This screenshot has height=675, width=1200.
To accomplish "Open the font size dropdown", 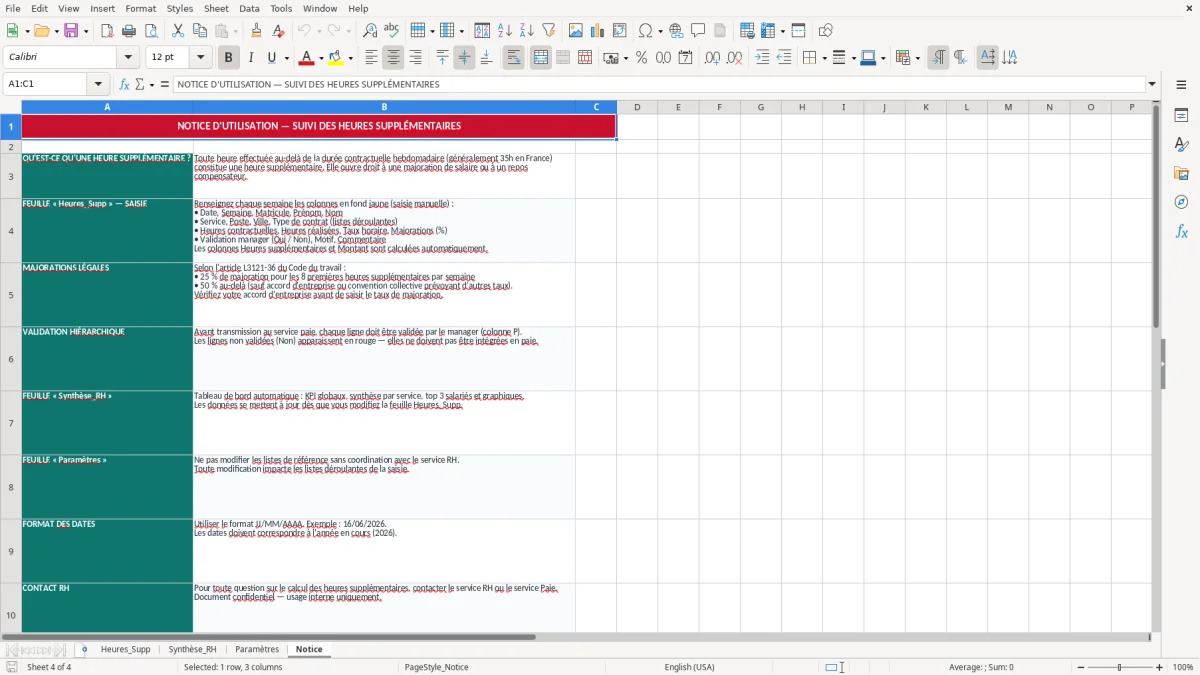I will point(200,58).
